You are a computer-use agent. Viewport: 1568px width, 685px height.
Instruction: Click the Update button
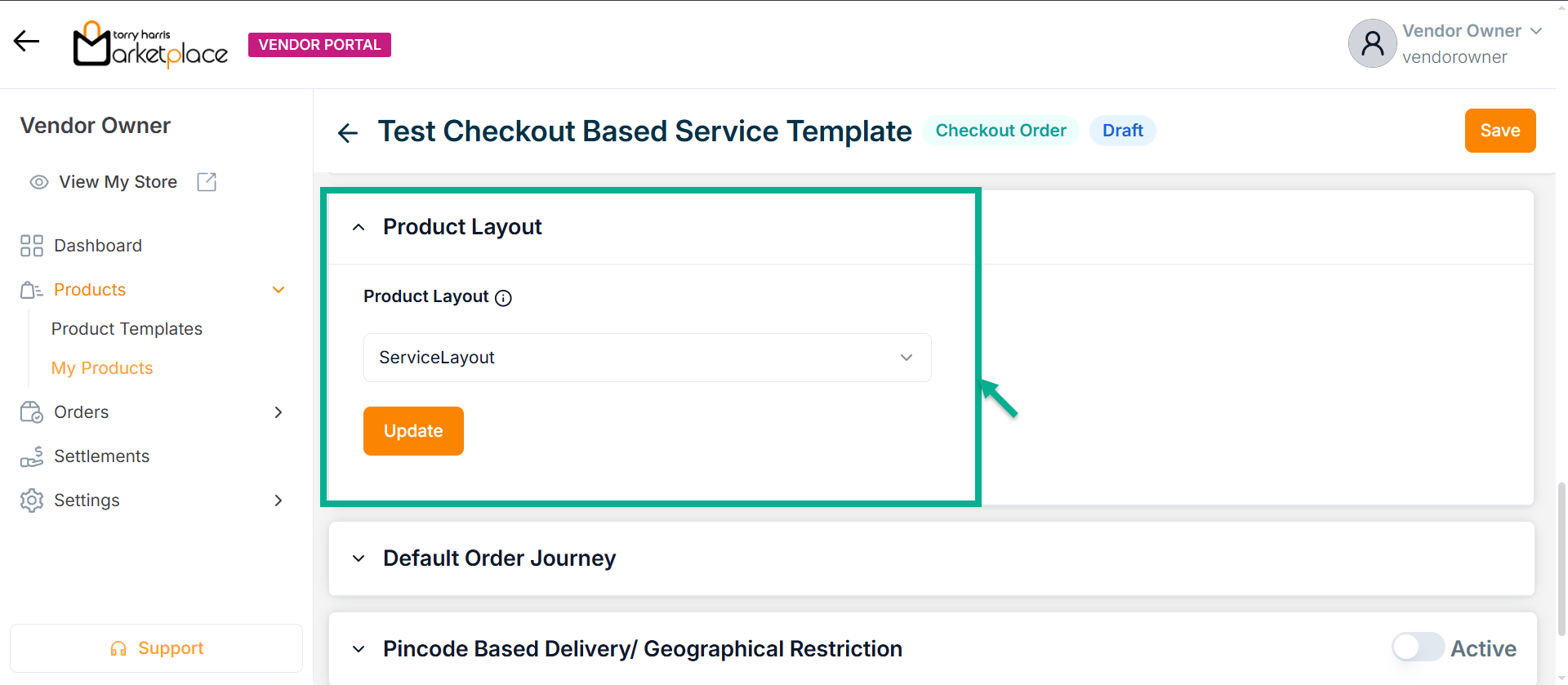(413, 431)
